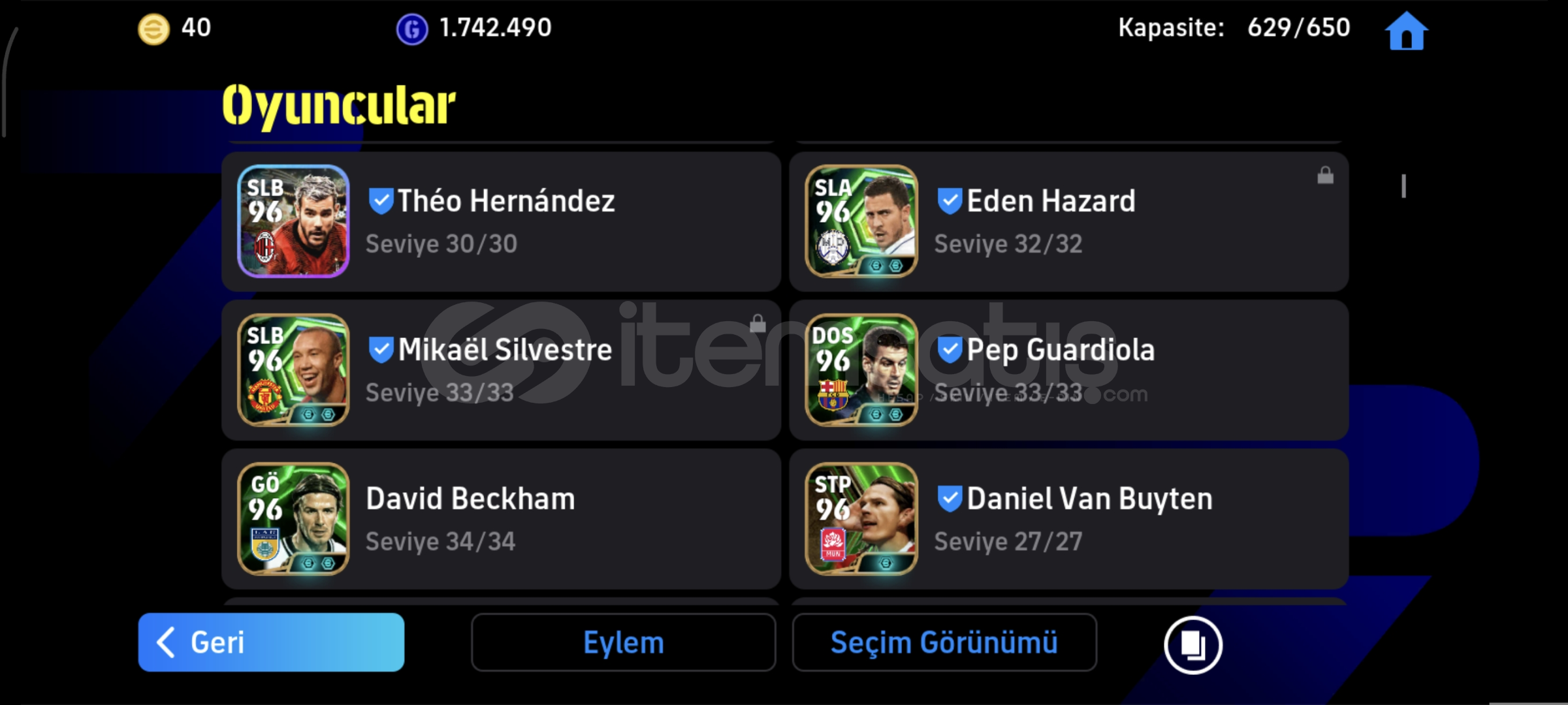Open Seçim Görünümü view options
The height and width of the screenshot is (705, 1568).
tap(944, 642)
